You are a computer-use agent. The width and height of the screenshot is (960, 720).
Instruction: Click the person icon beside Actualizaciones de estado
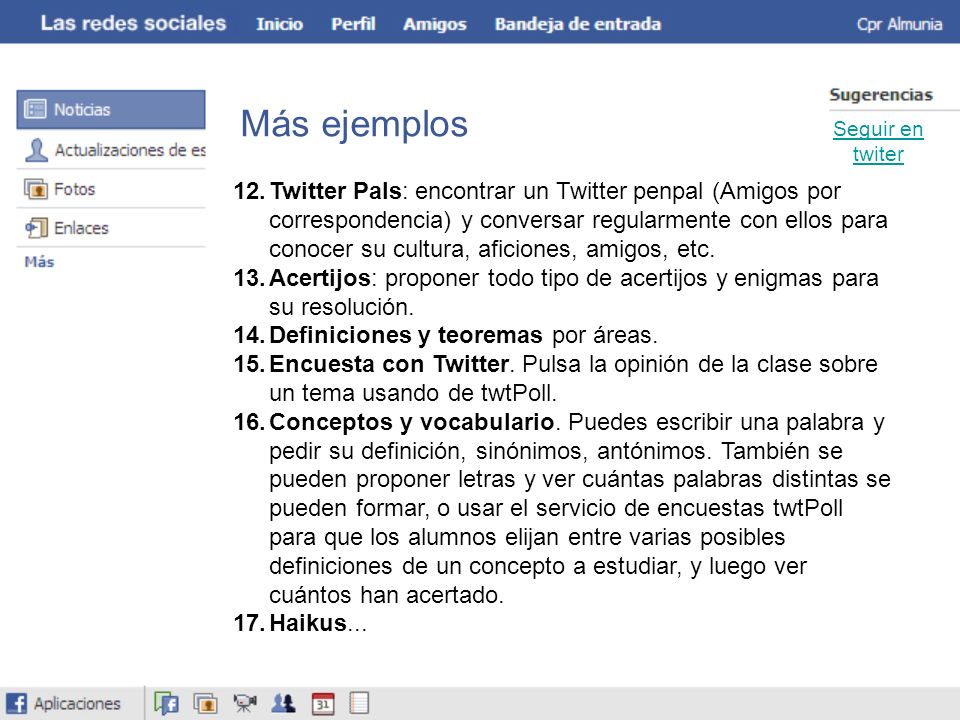click(x=36, y=149)
